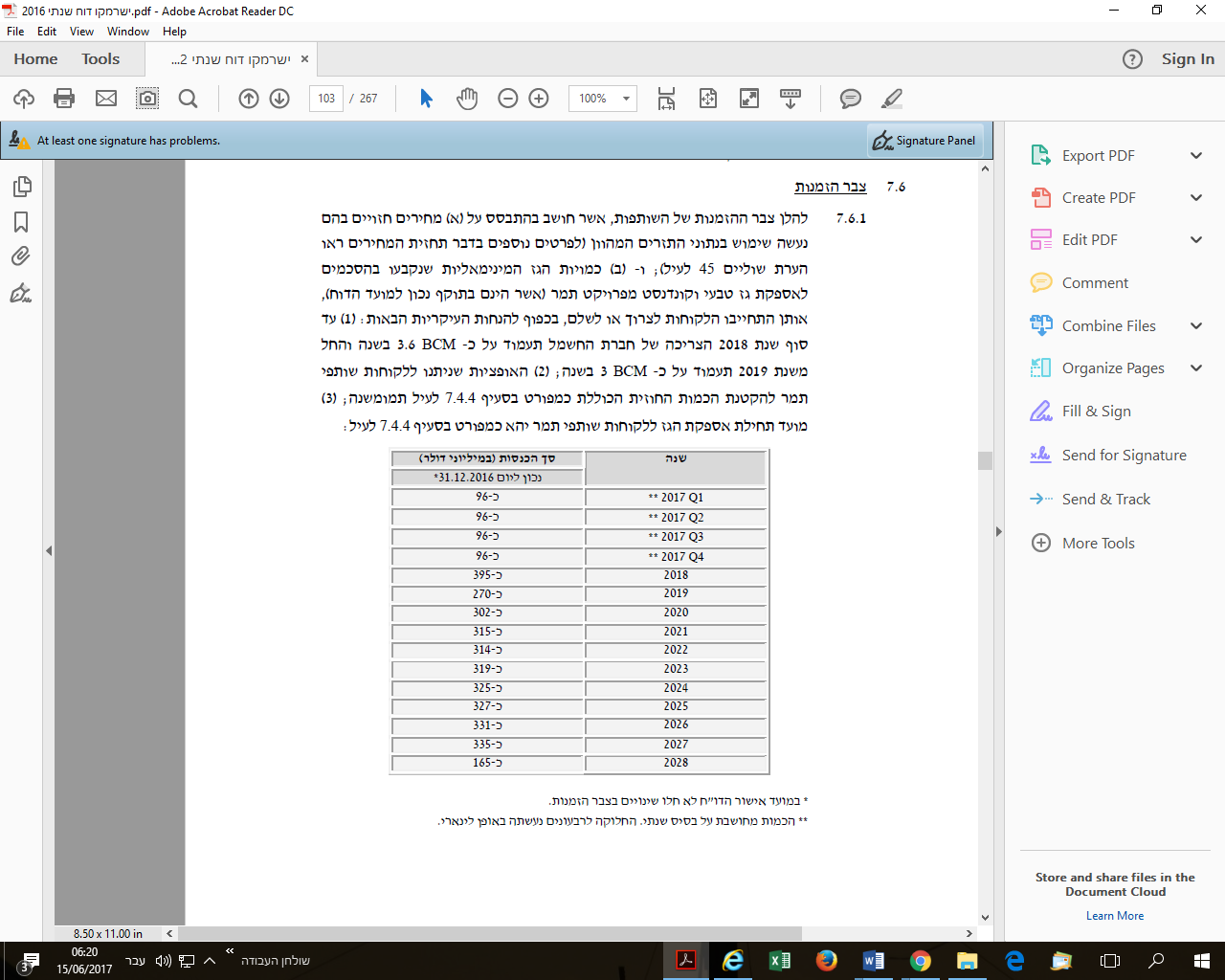
Task: Expand the Combine Files options
Action: click(x=1195, y=326)
